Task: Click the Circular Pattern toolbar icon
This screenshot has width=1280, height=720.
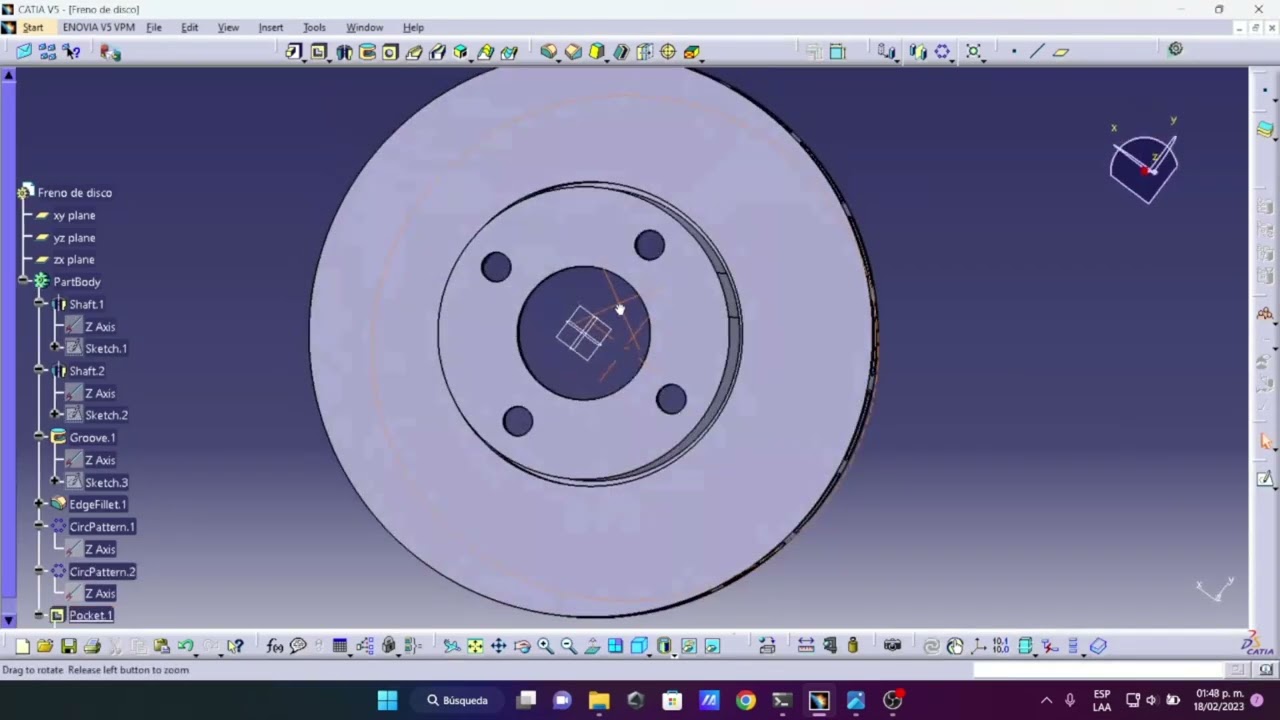Action: 942,52
